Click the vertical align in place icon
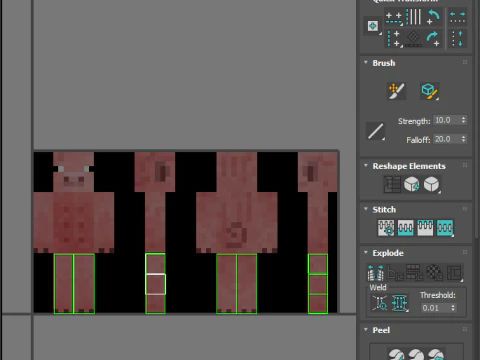 click(x=414, y=17)
